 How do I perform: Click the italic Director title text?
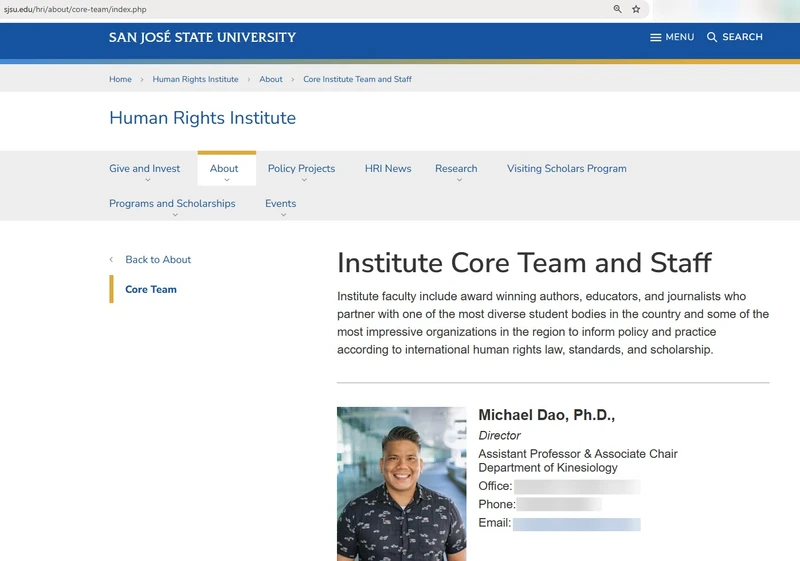point(499,436)
